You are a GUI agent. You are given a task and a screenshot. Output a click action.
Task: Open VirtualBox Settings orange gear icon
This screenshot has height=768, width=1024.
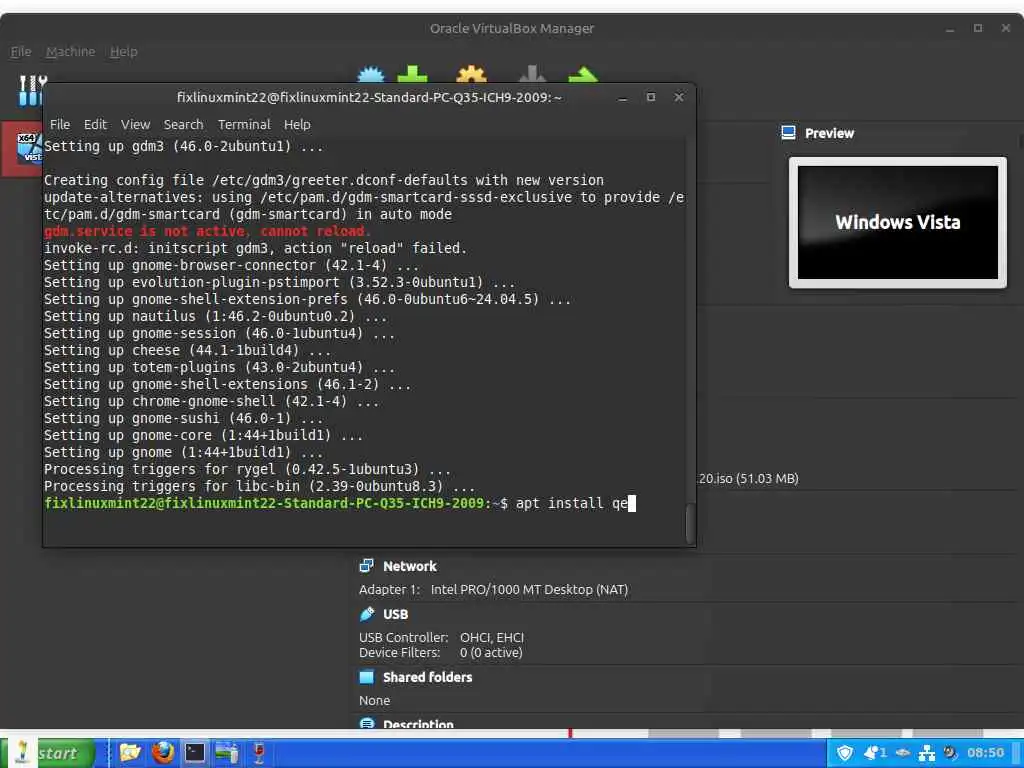[x=472, y=74]
